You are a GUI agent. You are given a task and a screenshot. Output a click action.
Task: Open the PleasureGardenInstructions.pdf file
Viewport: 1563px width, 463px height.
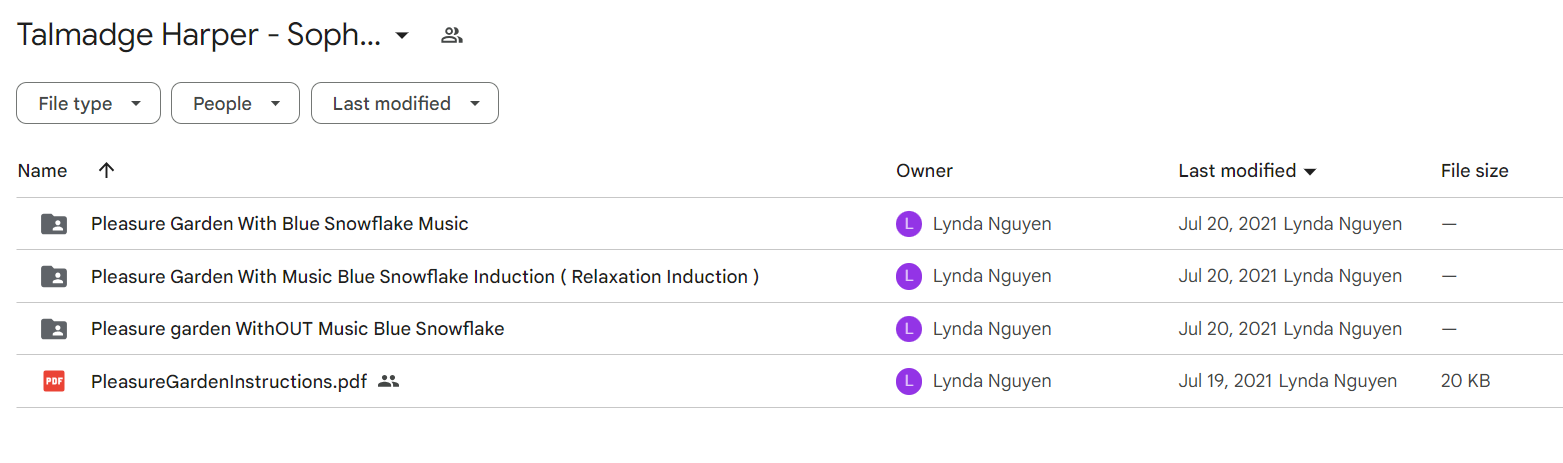point(229,381)
